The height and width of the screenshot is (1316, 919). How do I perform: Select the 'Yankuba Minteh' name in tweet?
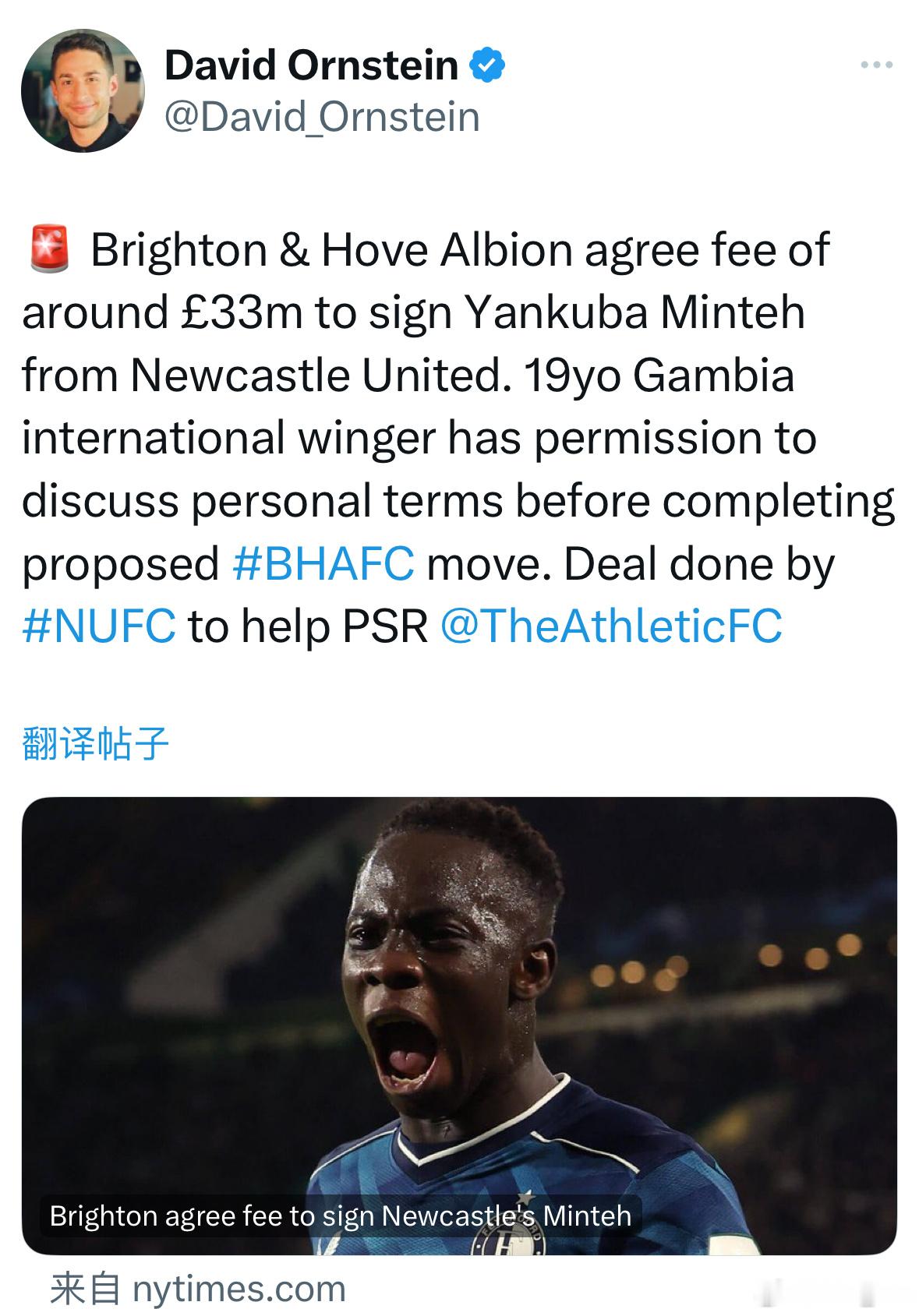point(635,312)
